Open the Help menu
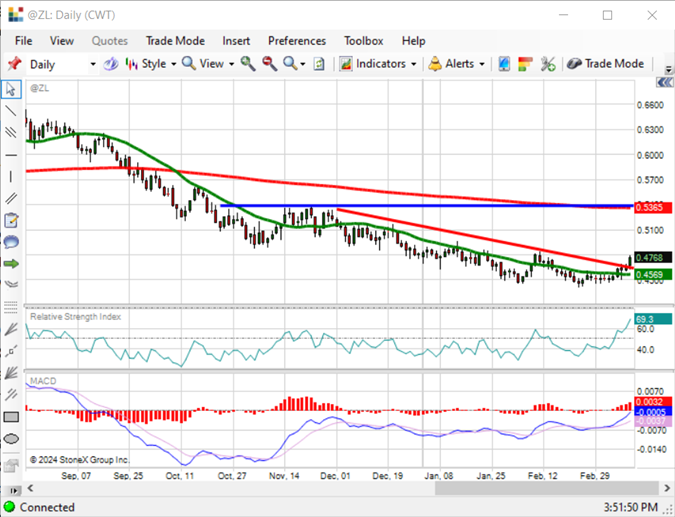The height and width of the screenshot is (517, 675). pyautogui.click(x=414, y=41)
